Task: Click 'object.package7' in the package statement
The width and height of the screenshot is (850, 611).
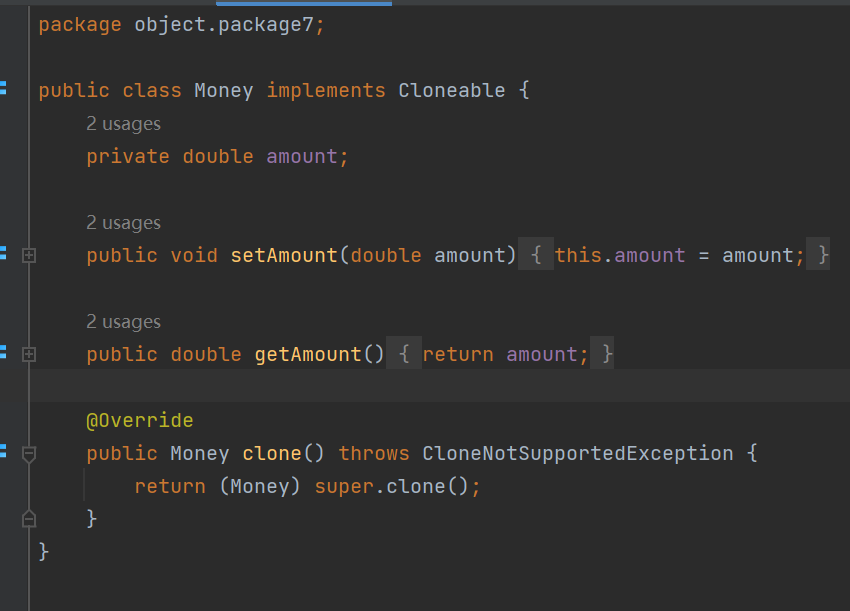Action: (x=224, y=25)
